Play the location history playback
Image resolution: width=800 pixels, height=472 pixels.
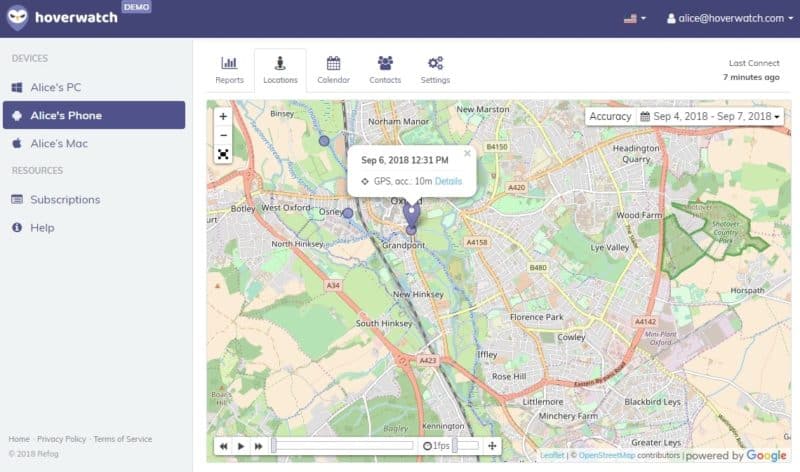click(x=241, y=446)
